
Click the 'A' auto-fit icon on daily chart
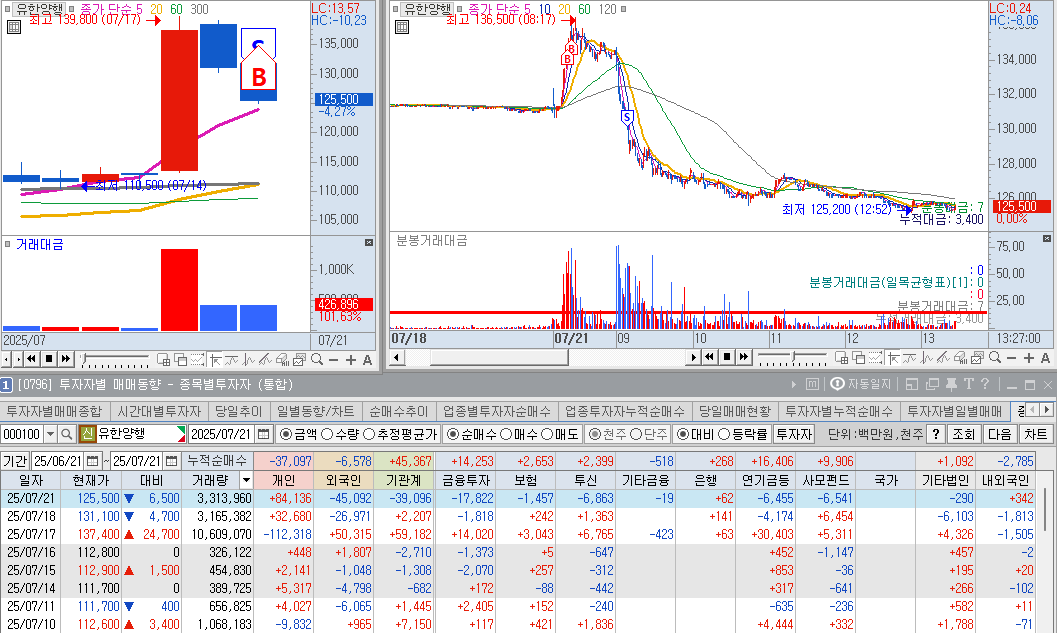367,360
